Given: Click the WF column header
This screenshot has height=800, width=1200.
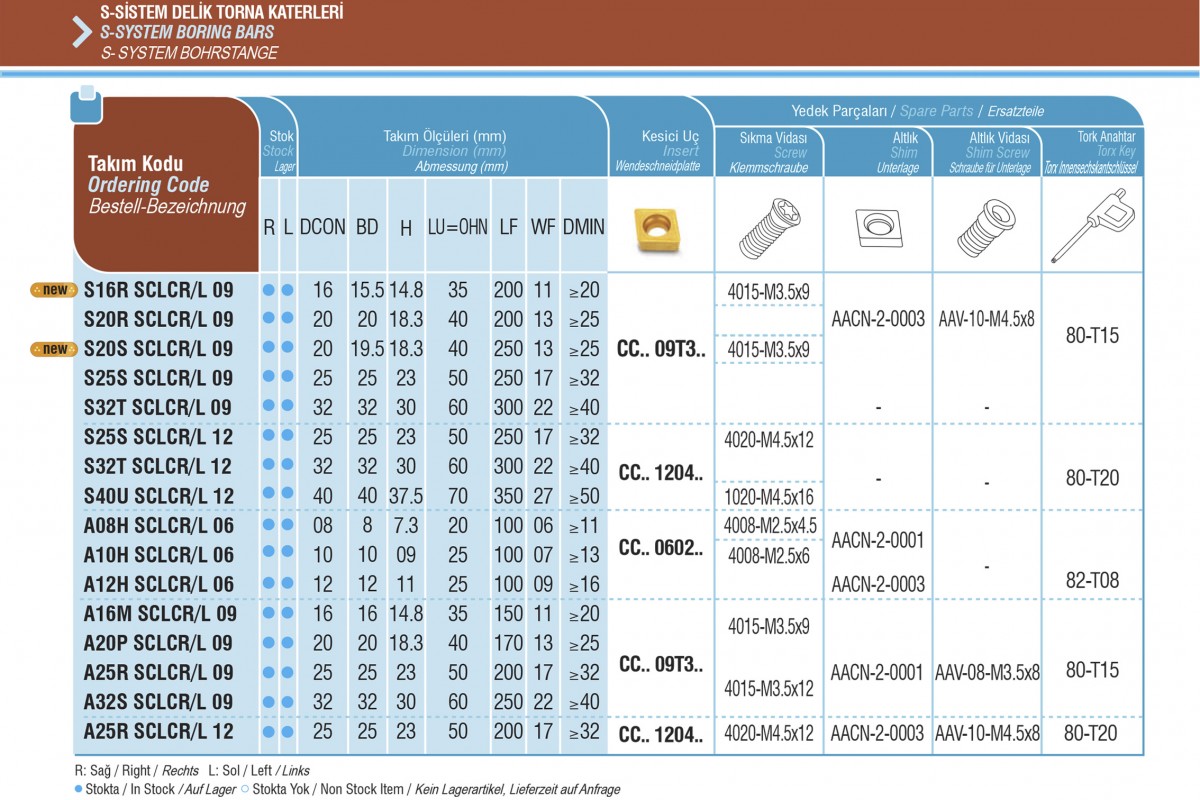Looking at the screenshot, I should [543, 227].
